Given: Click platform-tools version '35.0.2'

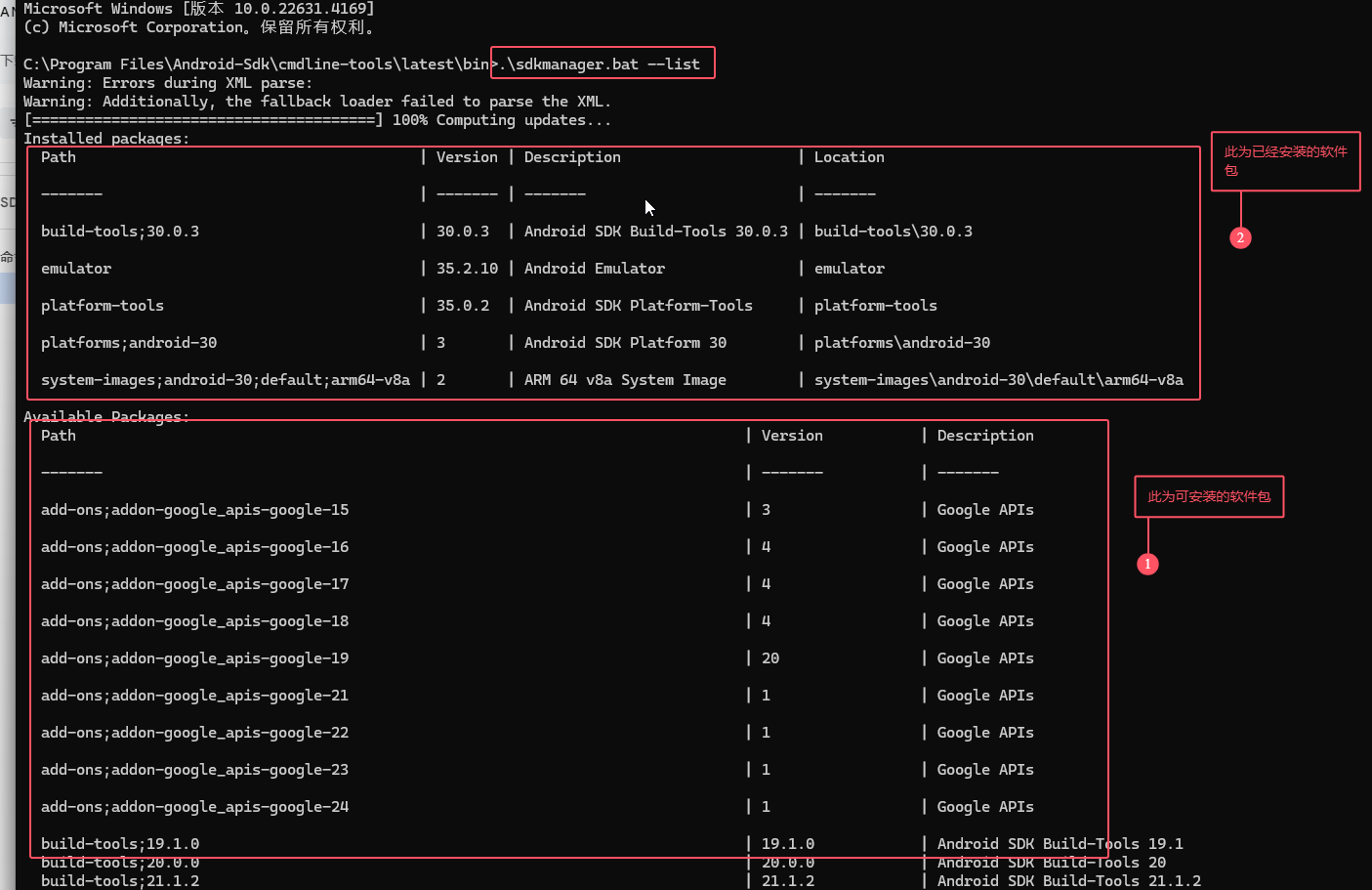Looking at the screenshot, I should (463, 306).
